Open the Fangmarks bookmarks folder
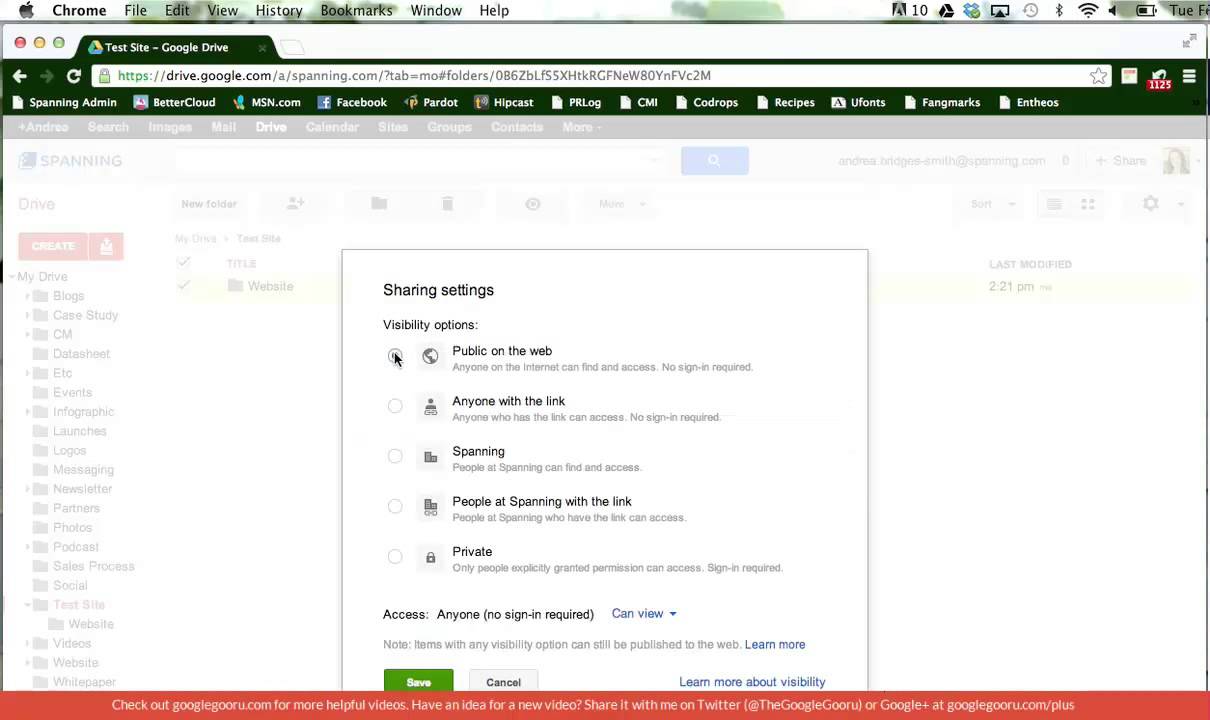This screenshot has height=720, width=1210. coord(942,102)
